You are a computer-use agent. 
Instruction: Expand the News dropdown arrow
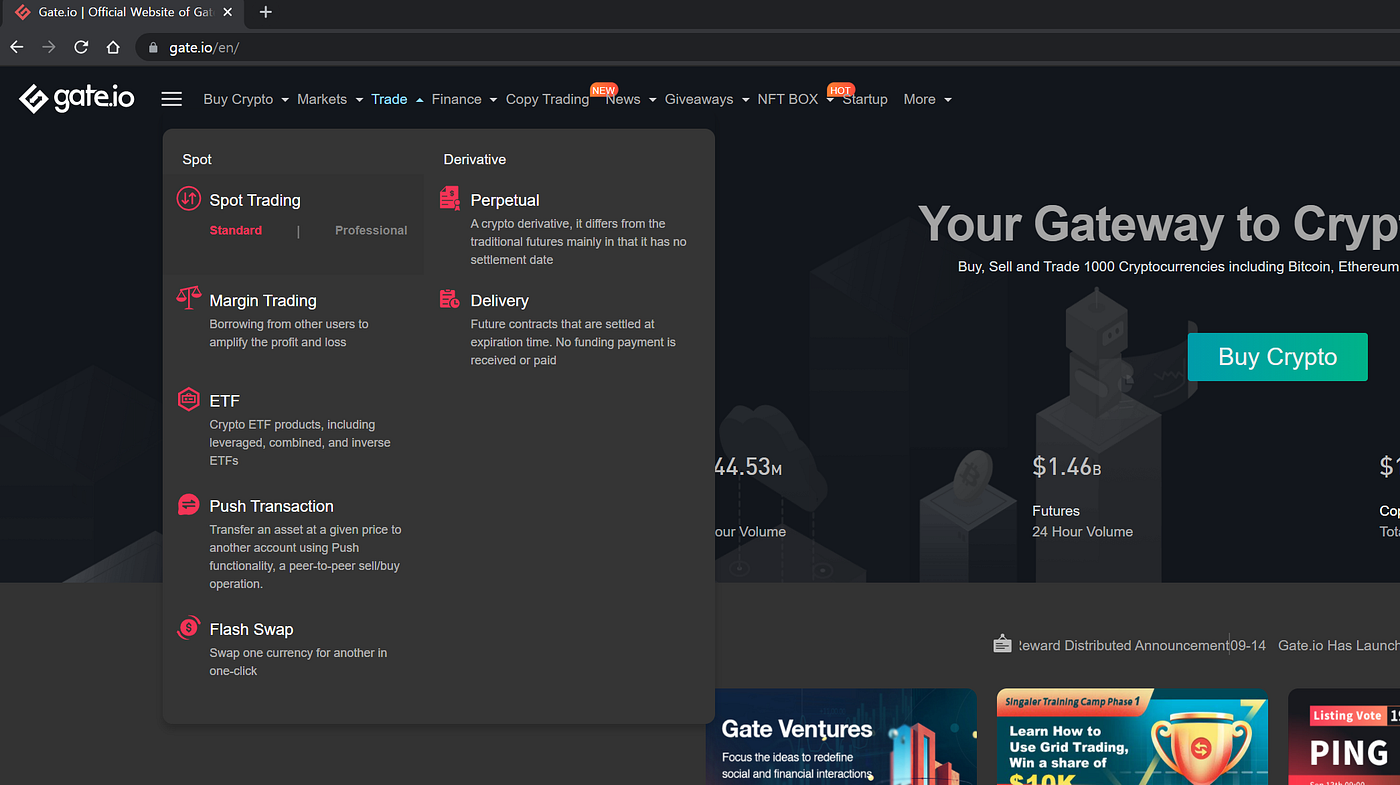point(653,100)
